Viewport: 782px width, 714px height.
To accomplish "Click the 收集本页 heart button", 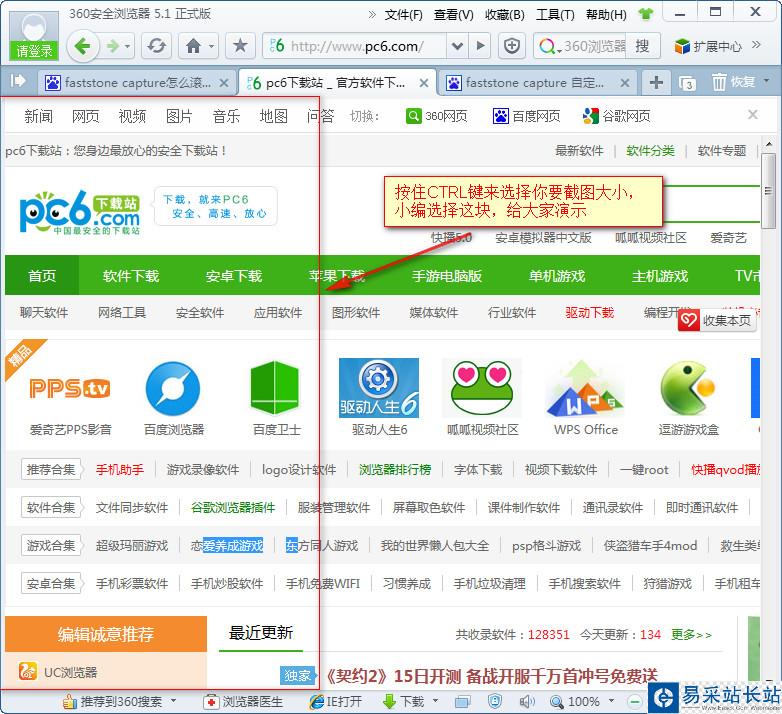I will [x=717, y=320].
